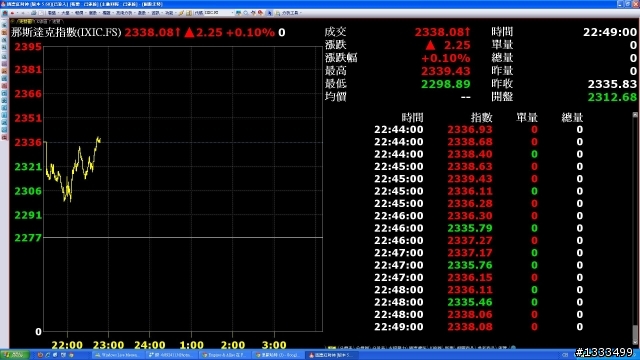The height and width of the screenshot is (360, 640).
Task: Click the highlighted cursor tool icon in the toolbar
Action: point(269,13)
